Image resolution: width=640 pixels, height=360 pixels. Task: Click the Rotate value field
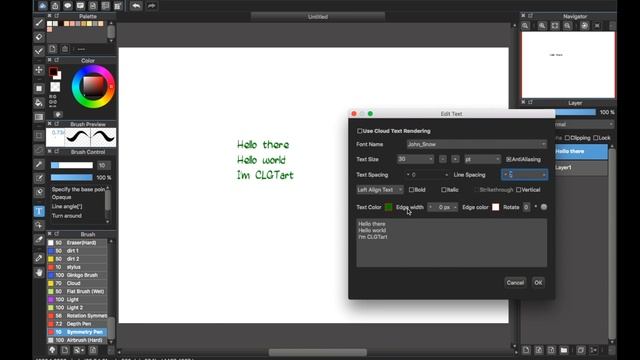pos(526,207)
